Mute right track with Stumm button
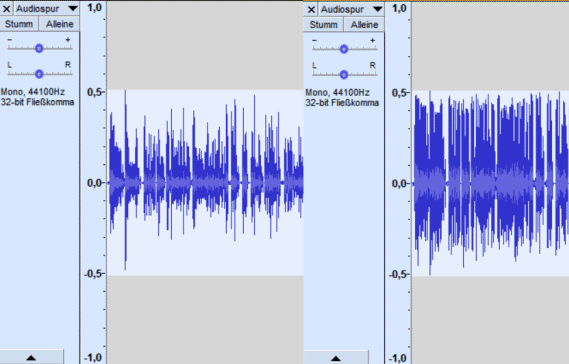569x364 pixels. (323, 25)
